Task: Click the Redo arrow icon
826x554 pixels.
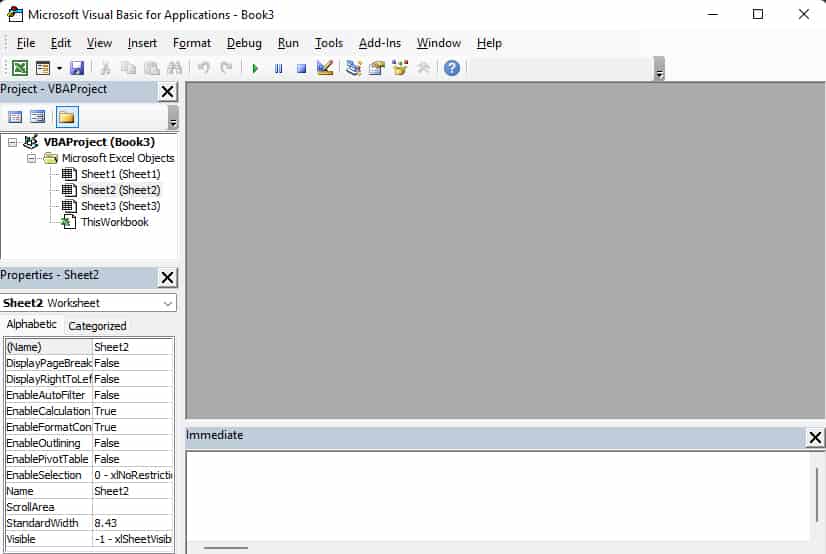Action: click(227, 68)
